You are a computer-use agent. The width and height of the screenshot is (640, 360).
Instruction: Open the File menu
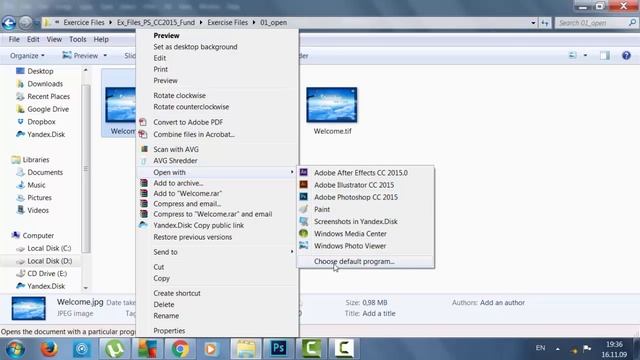click(x=14, y=40)
